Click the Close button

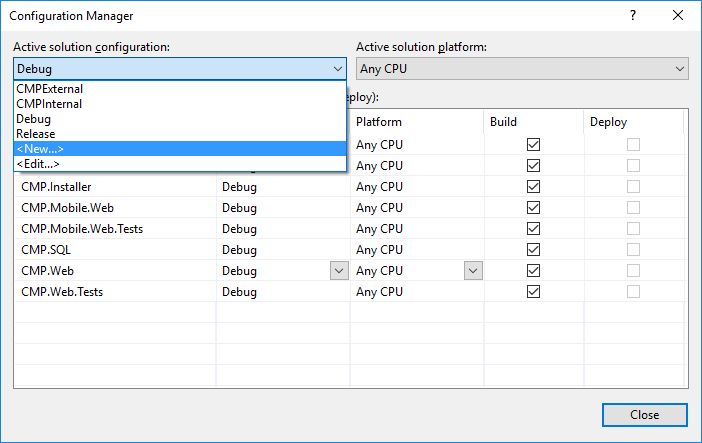(x=644, y=415)
